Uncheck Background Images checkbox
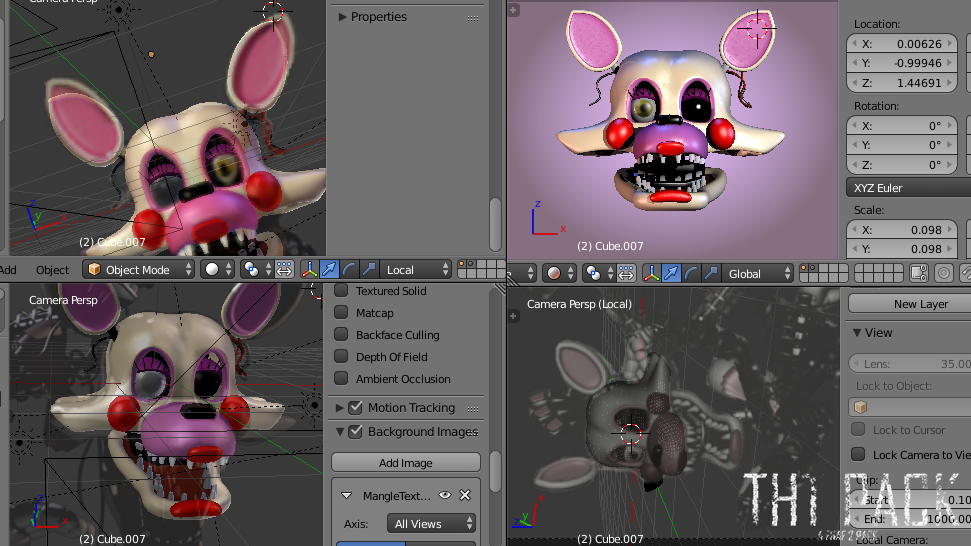971x546 pixels. tap(355, 431)
